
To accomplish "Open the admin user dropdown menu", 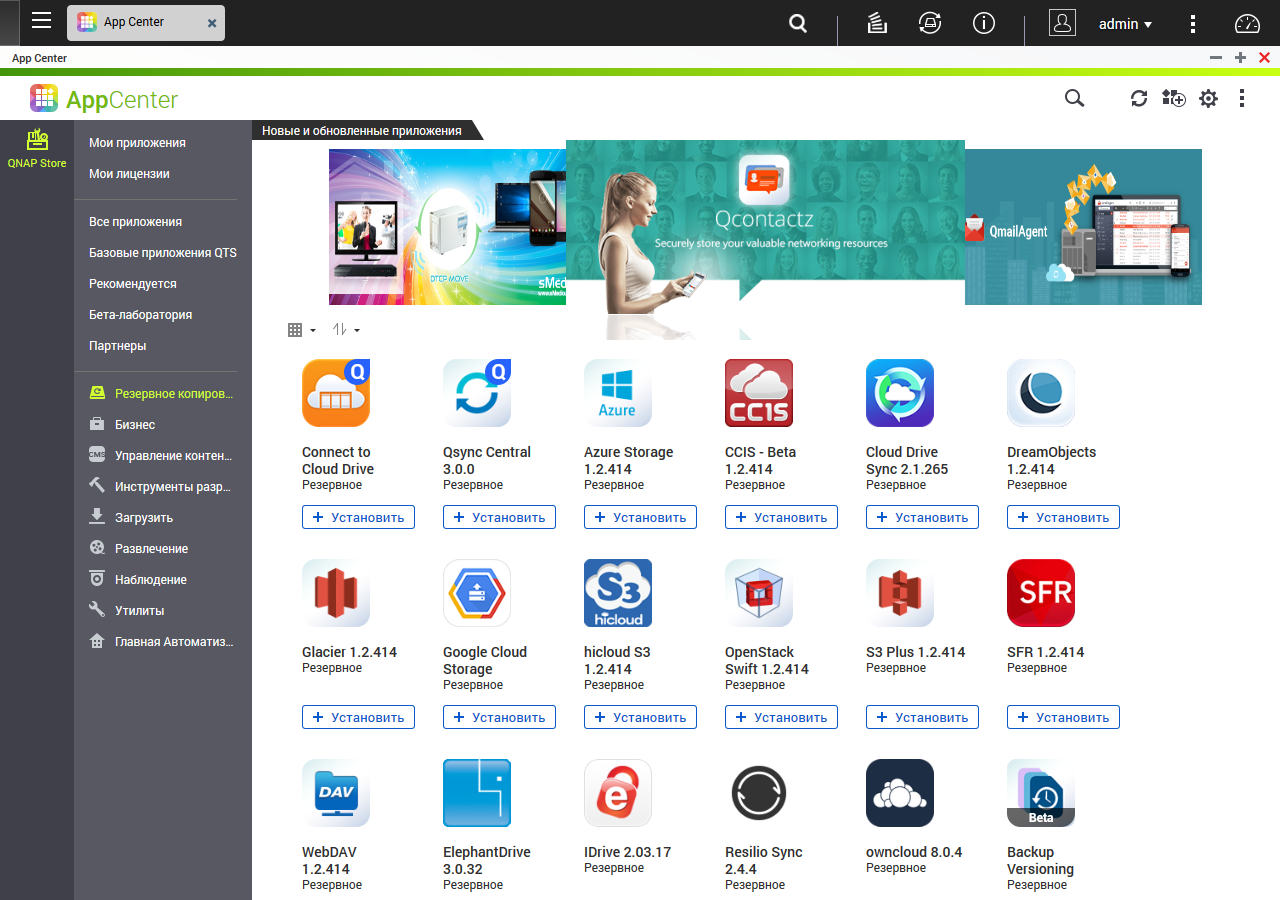I will (x=1125, y=24).
